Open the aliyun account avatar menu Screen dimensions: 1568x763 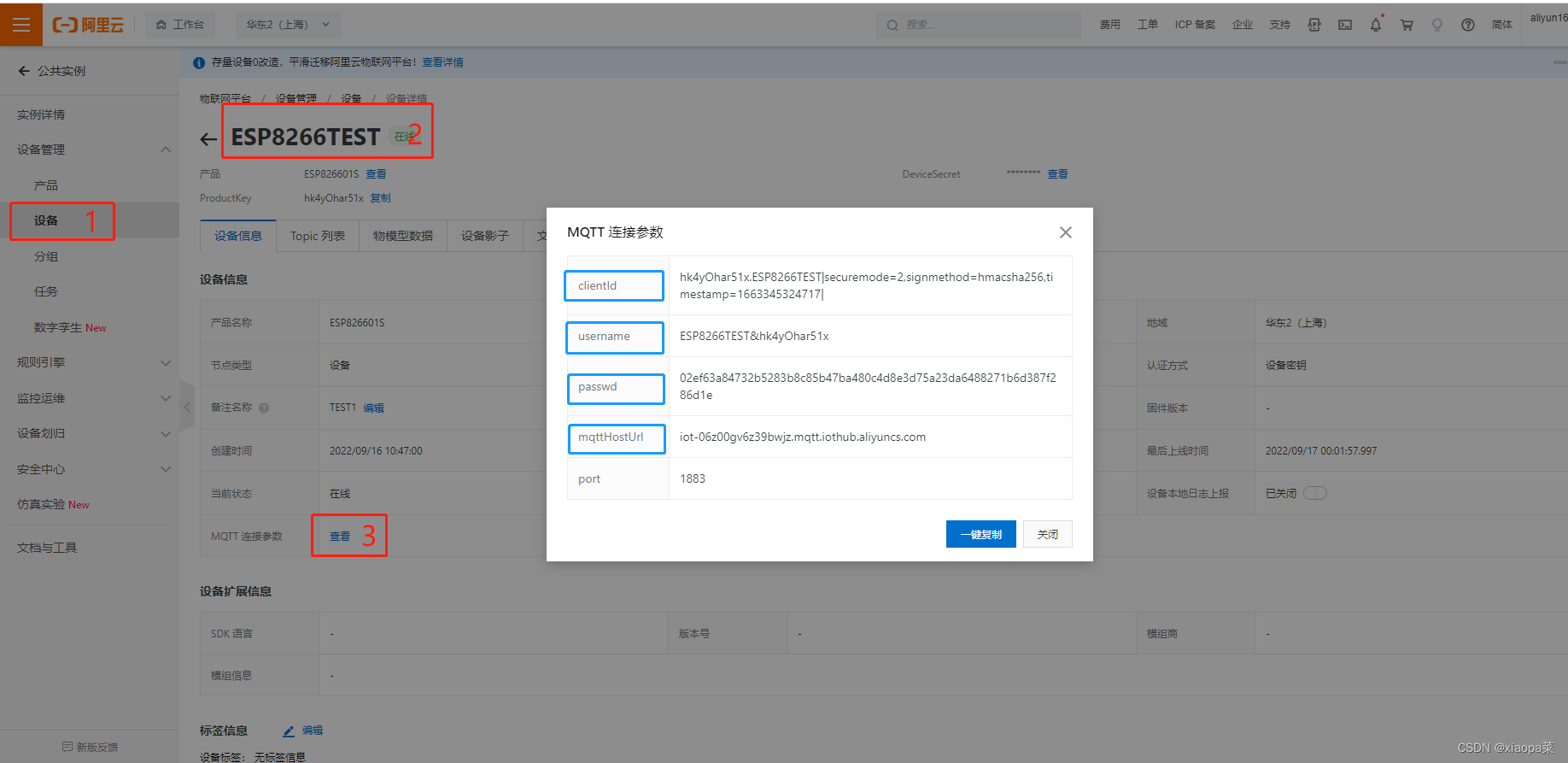pos(1548,18)
